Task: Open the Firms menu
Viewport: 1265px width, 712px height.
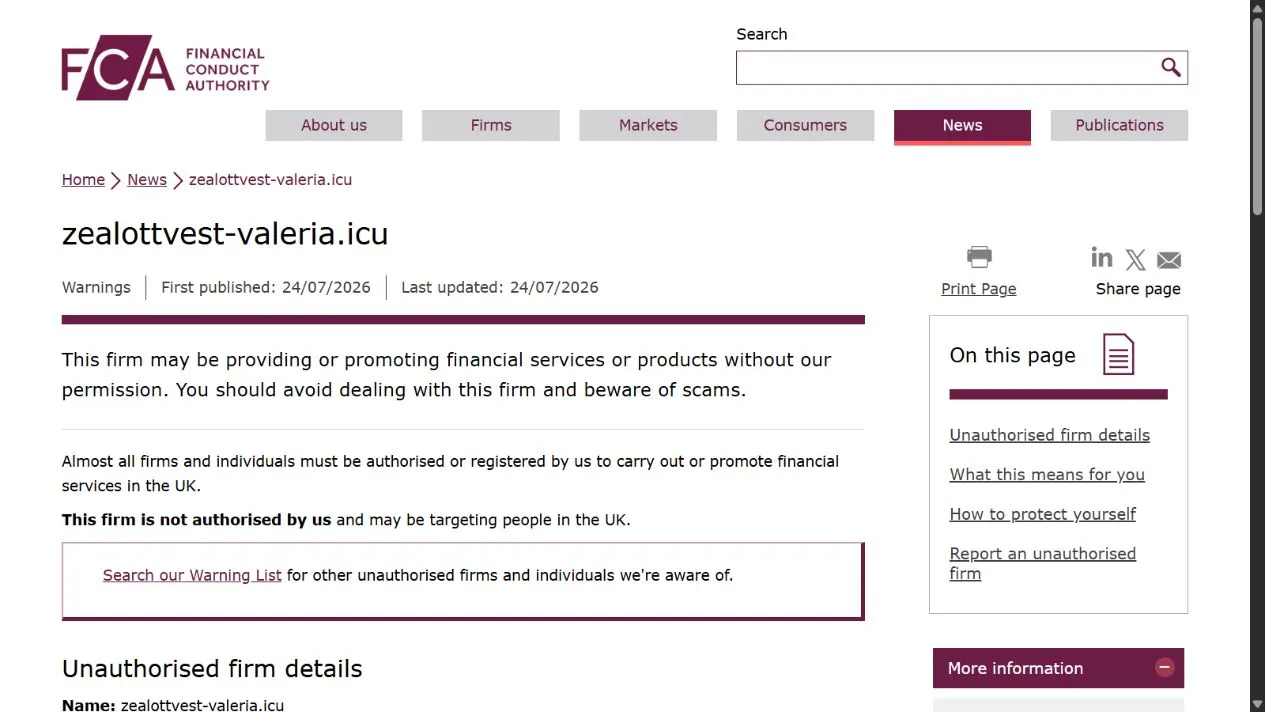Action: click(x=491, y=125)
